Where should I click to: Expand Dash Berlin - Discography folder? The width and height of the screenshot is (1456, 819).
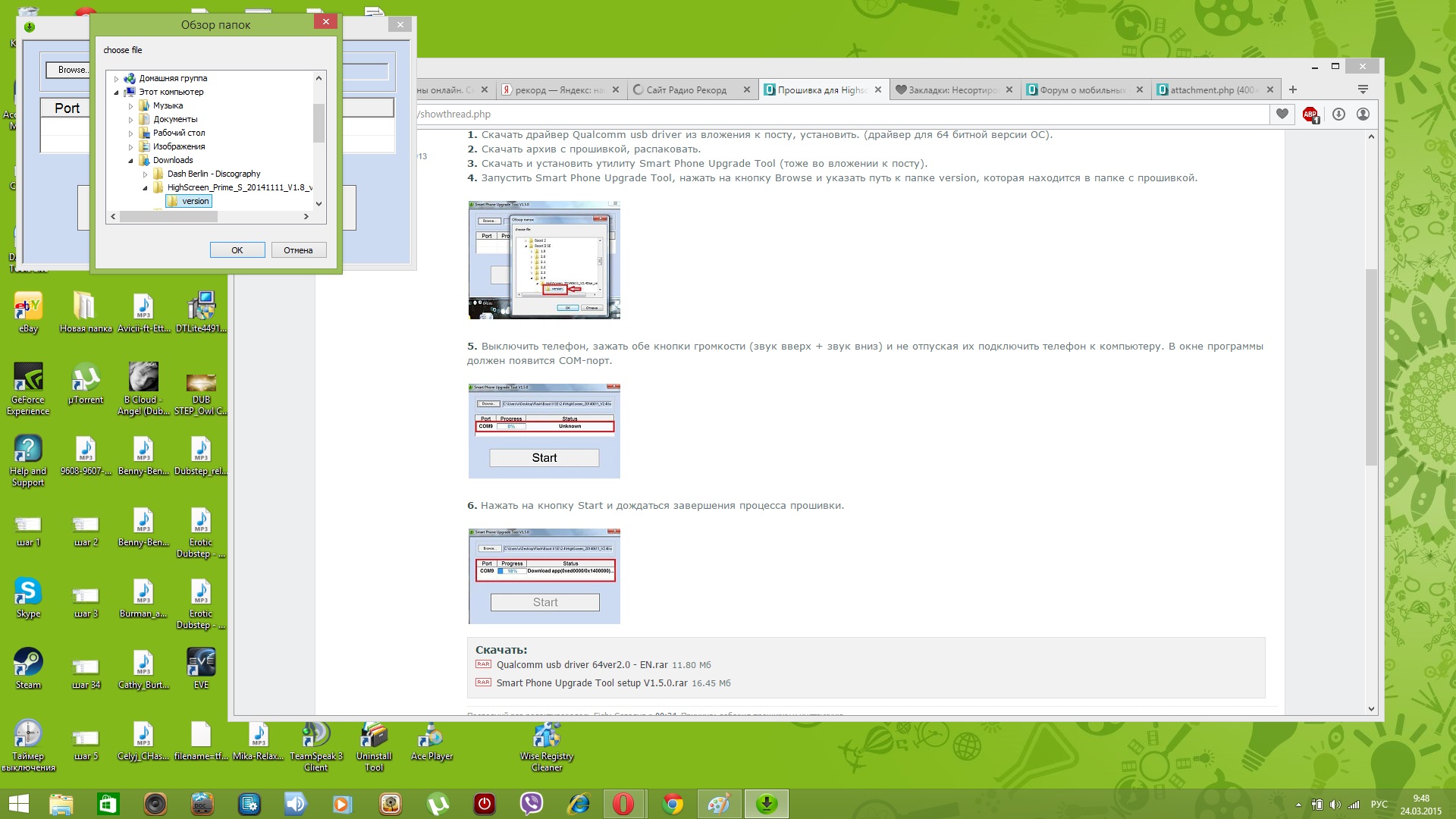click(x=145, y=174)
